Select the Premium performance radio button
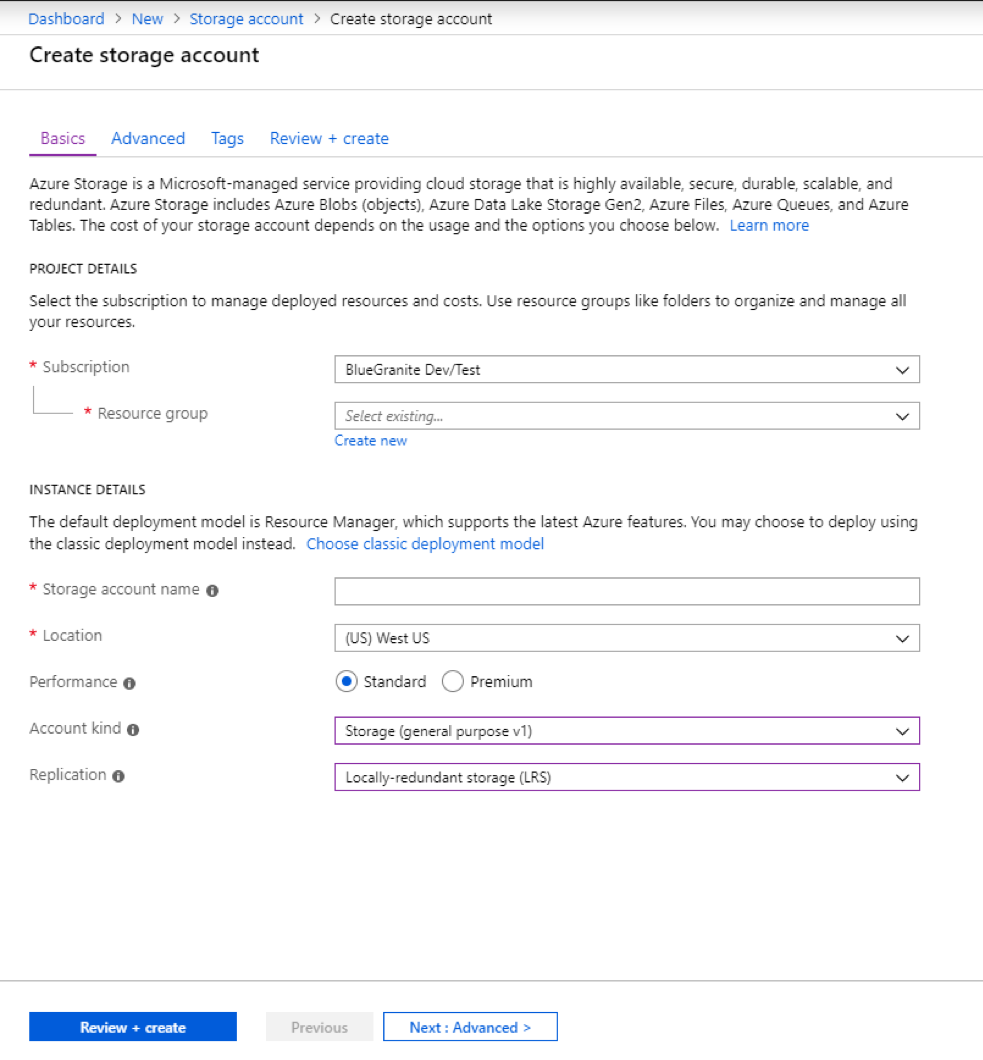 coord(452,681)
